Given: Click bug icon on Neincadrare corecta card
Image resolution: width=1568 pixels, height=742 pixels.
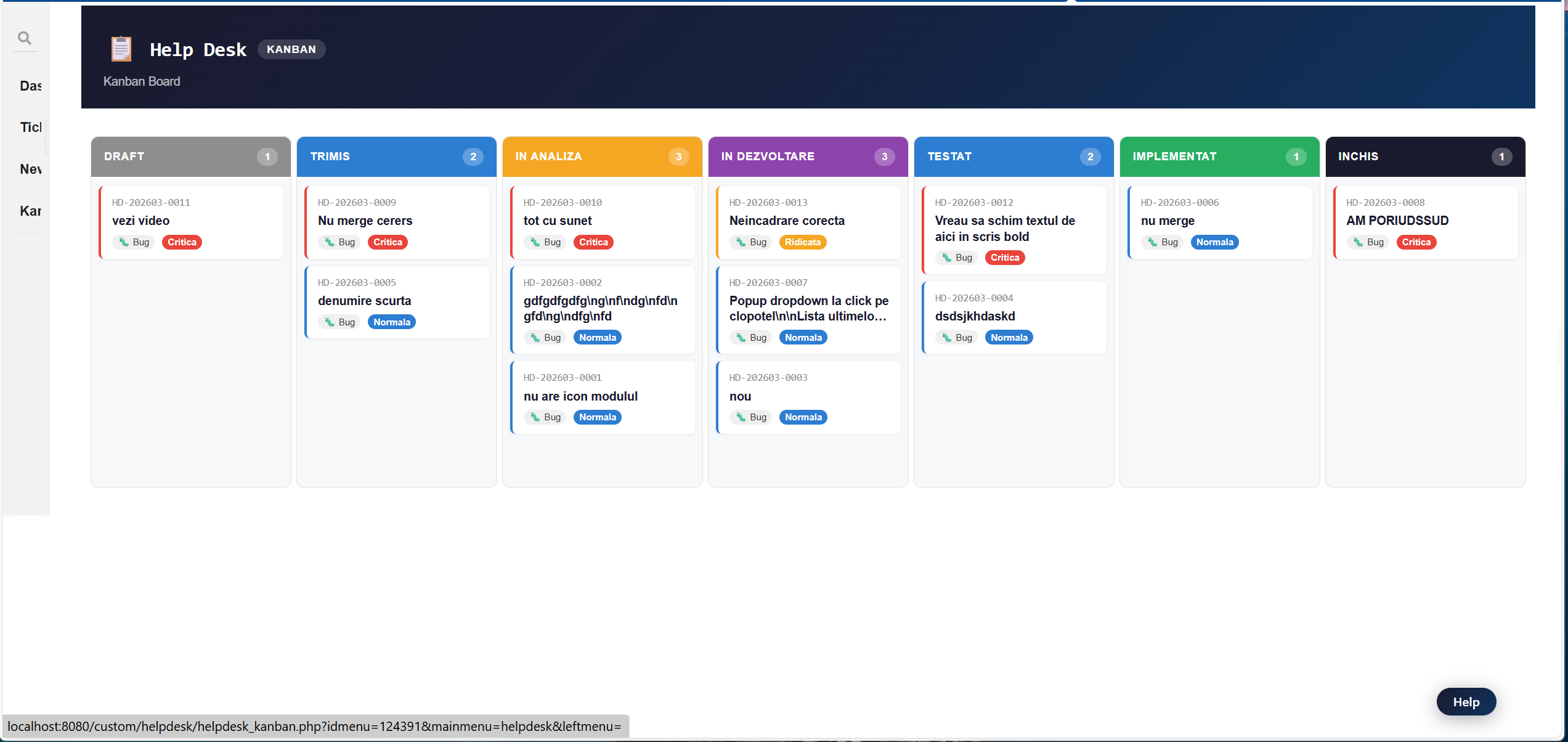Looking at the screenshot, I should pos(741,242).
